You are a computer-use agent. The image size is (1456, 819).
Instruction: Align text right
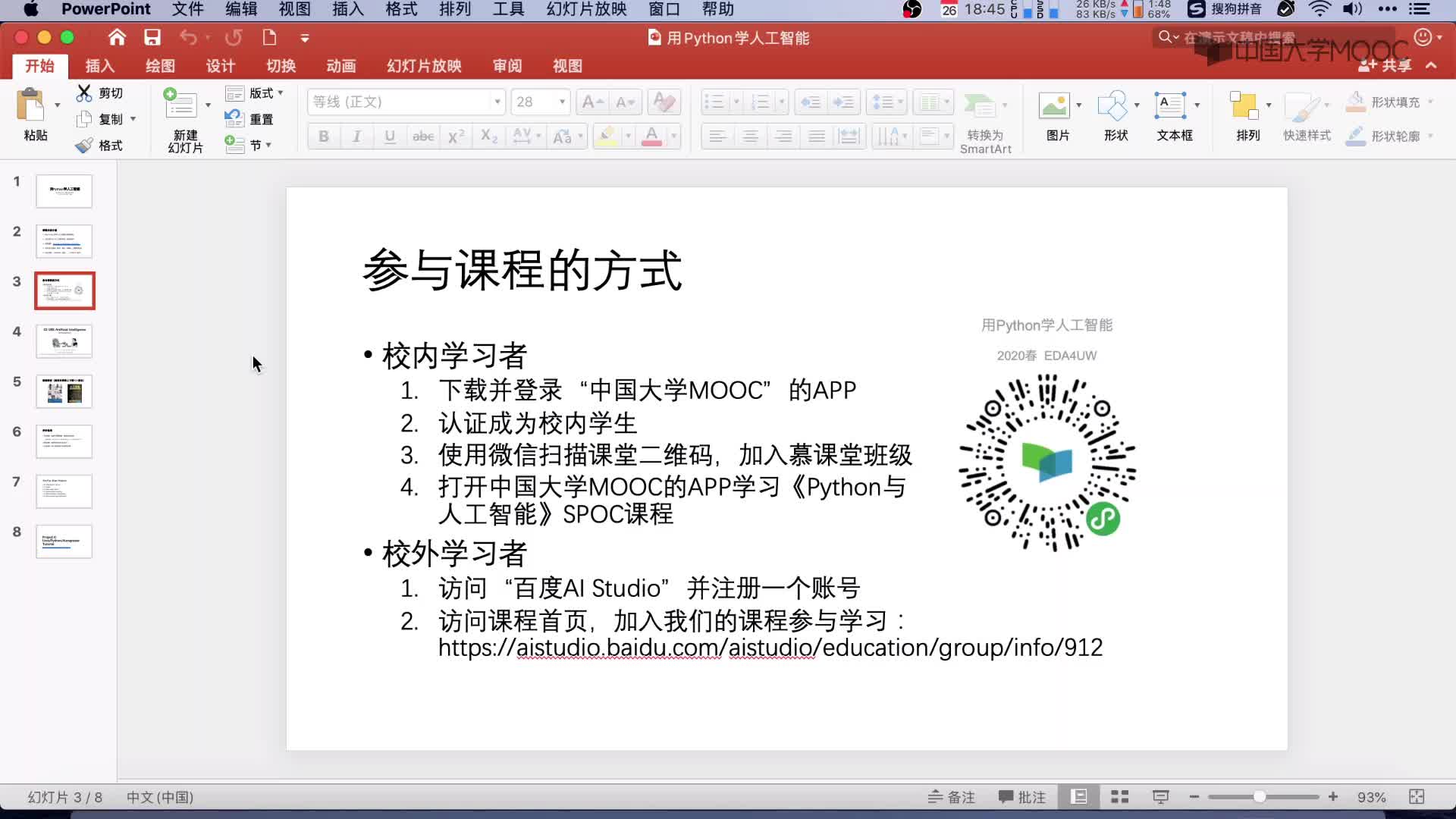coord(783,136)
